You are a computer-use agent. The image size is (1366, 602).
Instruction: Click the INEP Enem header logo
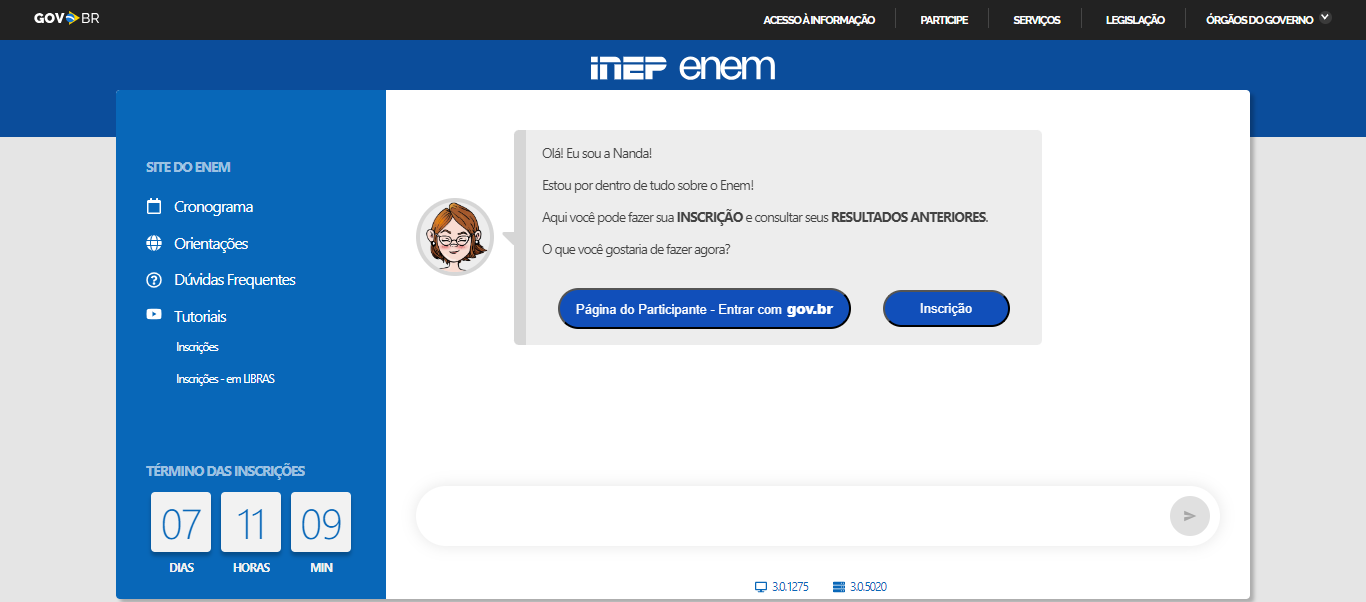pos(682,67)
